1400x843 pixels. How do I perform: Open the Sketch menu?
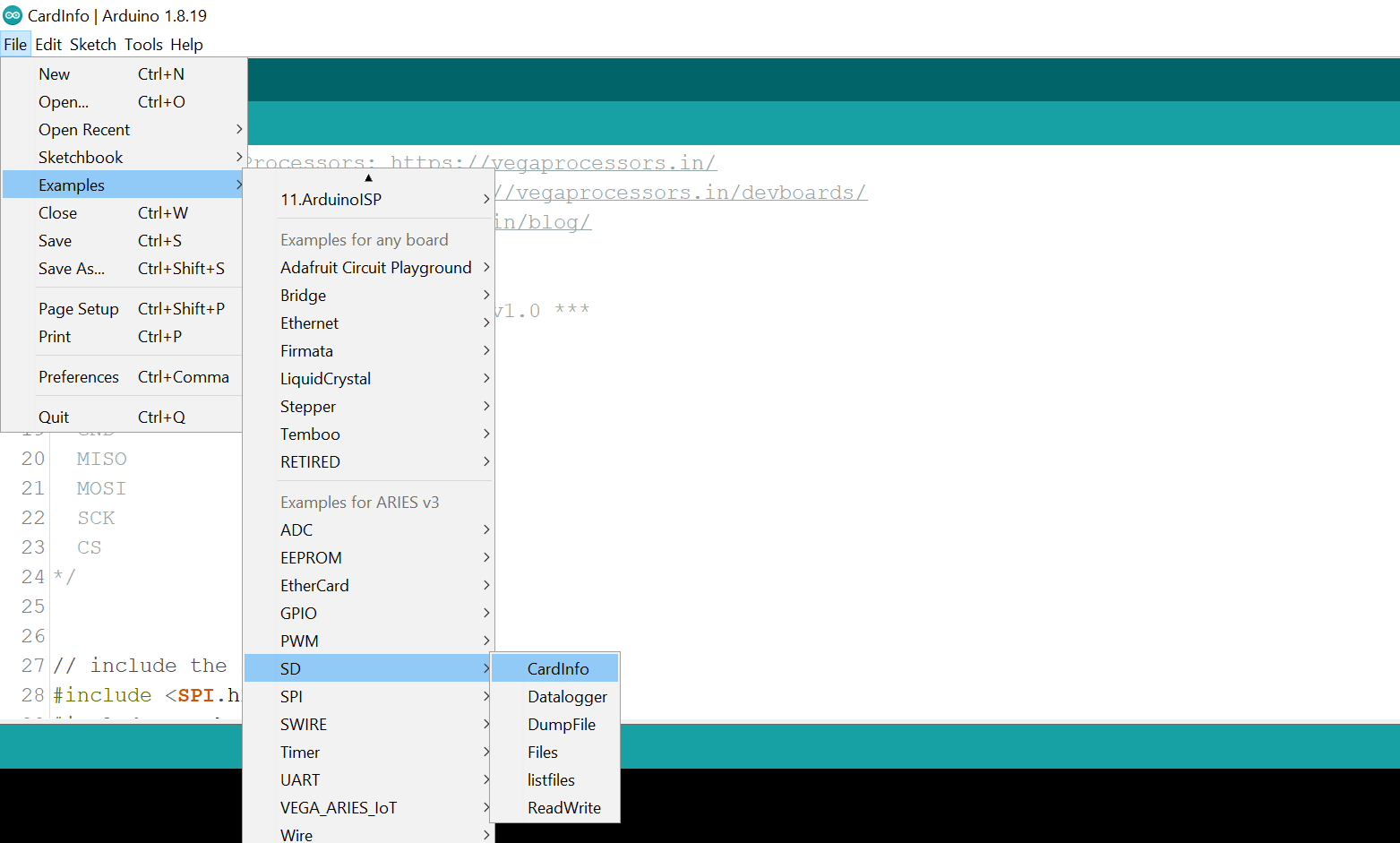point(93,44)
